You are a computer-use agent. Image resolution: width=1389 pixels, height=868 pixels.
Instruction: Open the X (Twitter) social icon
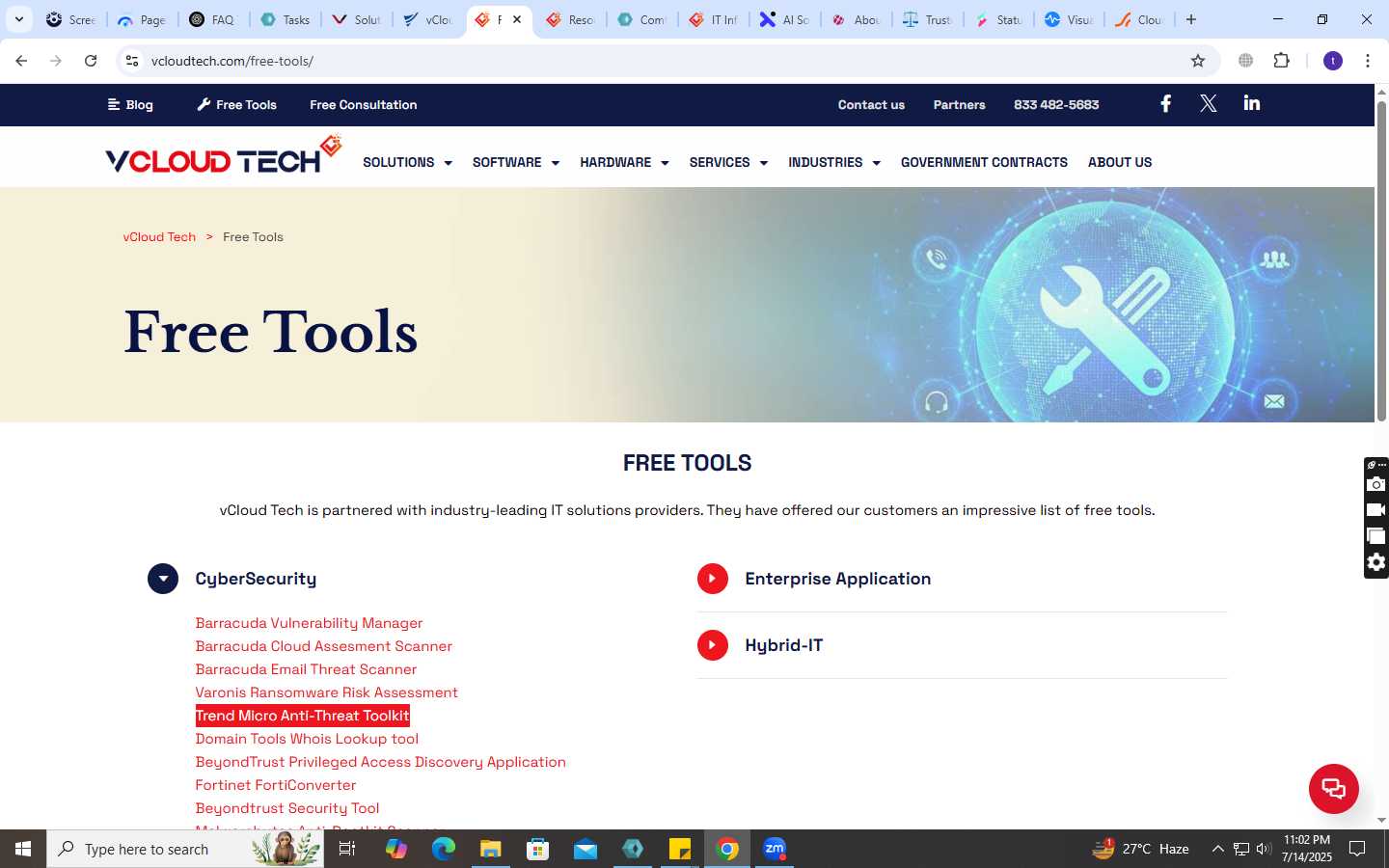click(x=1208, y=104)
